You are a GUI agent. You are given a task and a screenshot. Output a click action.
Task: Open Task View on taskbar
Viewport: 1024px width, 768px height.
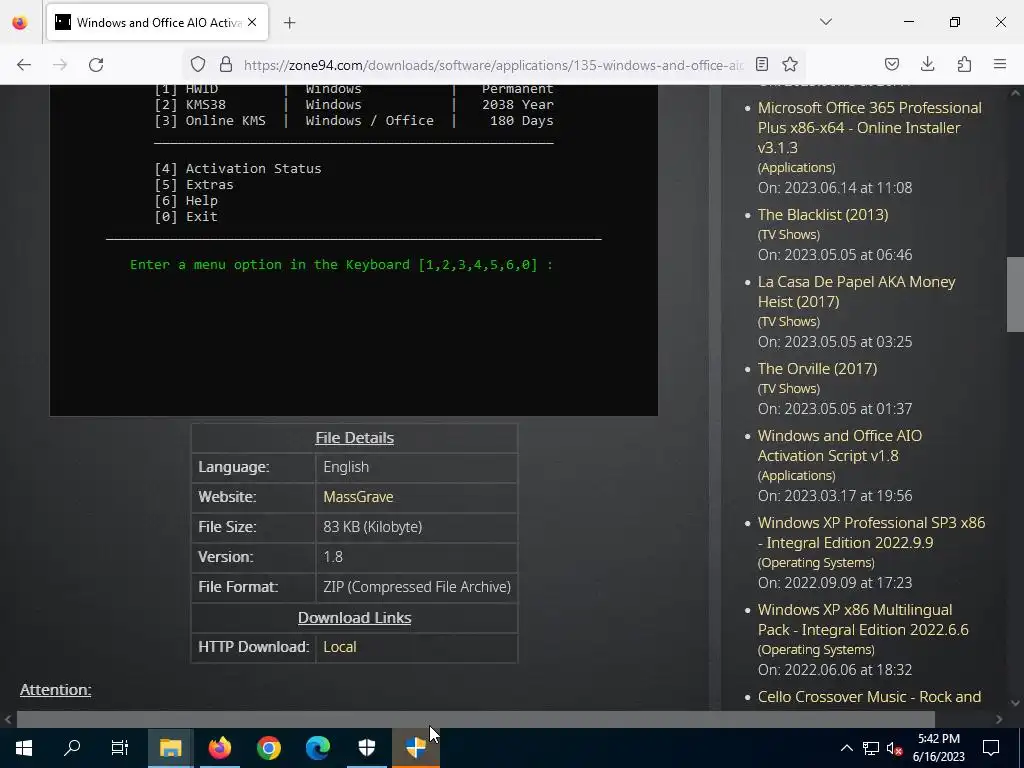pyautogui.click(x=120, y=748)
